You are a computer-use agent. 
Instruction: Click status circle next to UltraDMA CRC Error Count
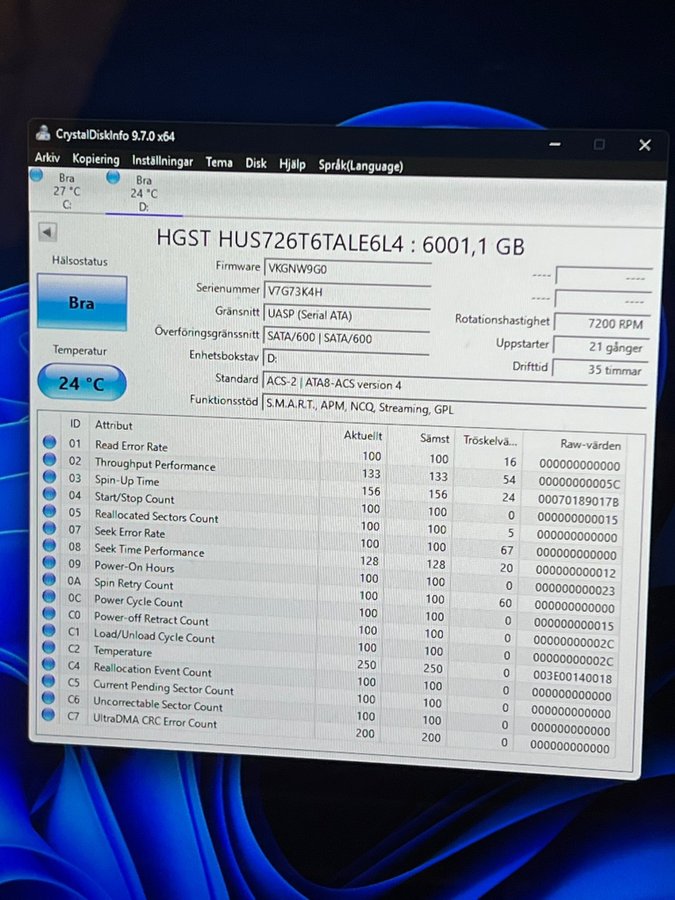[x=48, y=714]
